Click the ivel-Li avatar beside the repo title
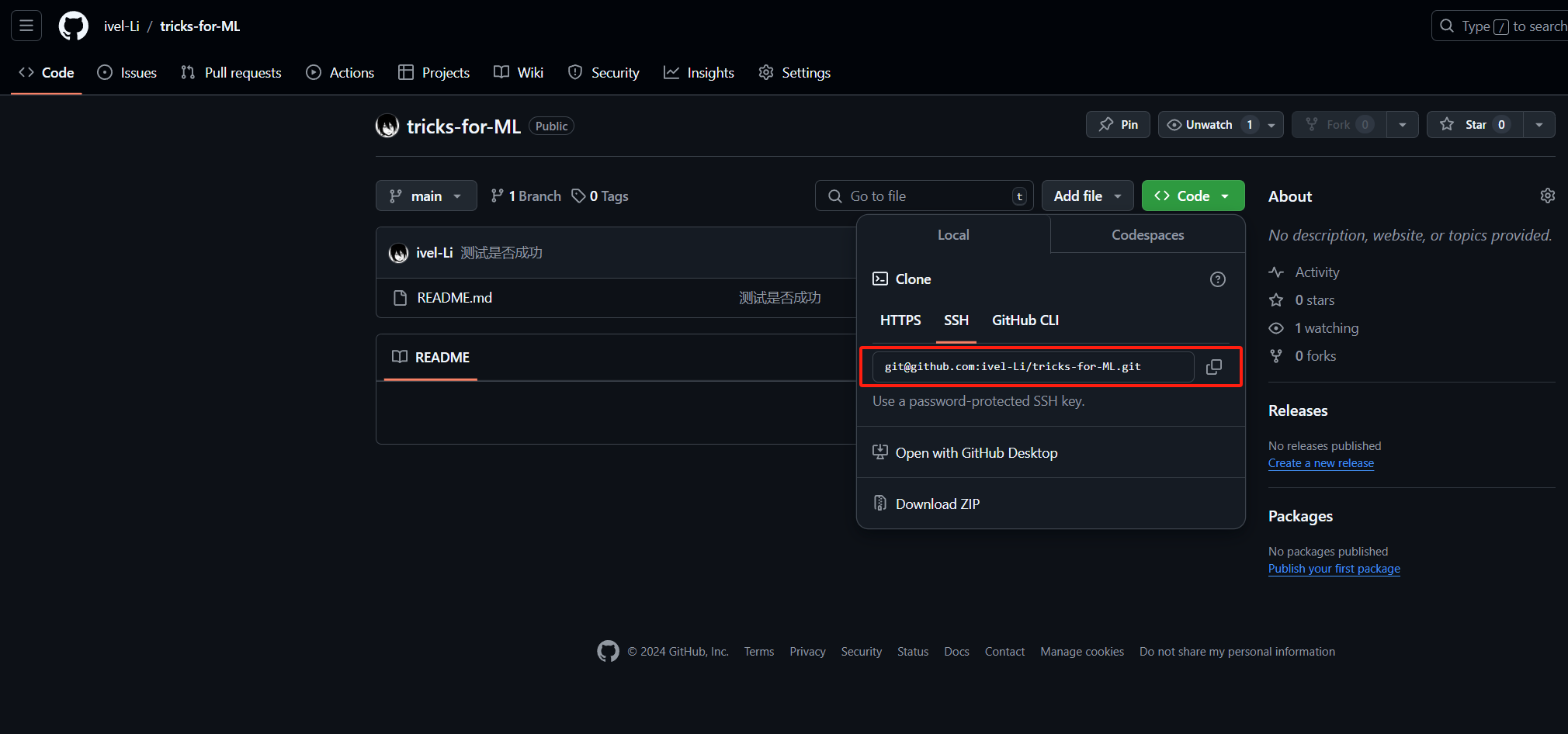The image size is (1568, 734). [x=387, y=126]
